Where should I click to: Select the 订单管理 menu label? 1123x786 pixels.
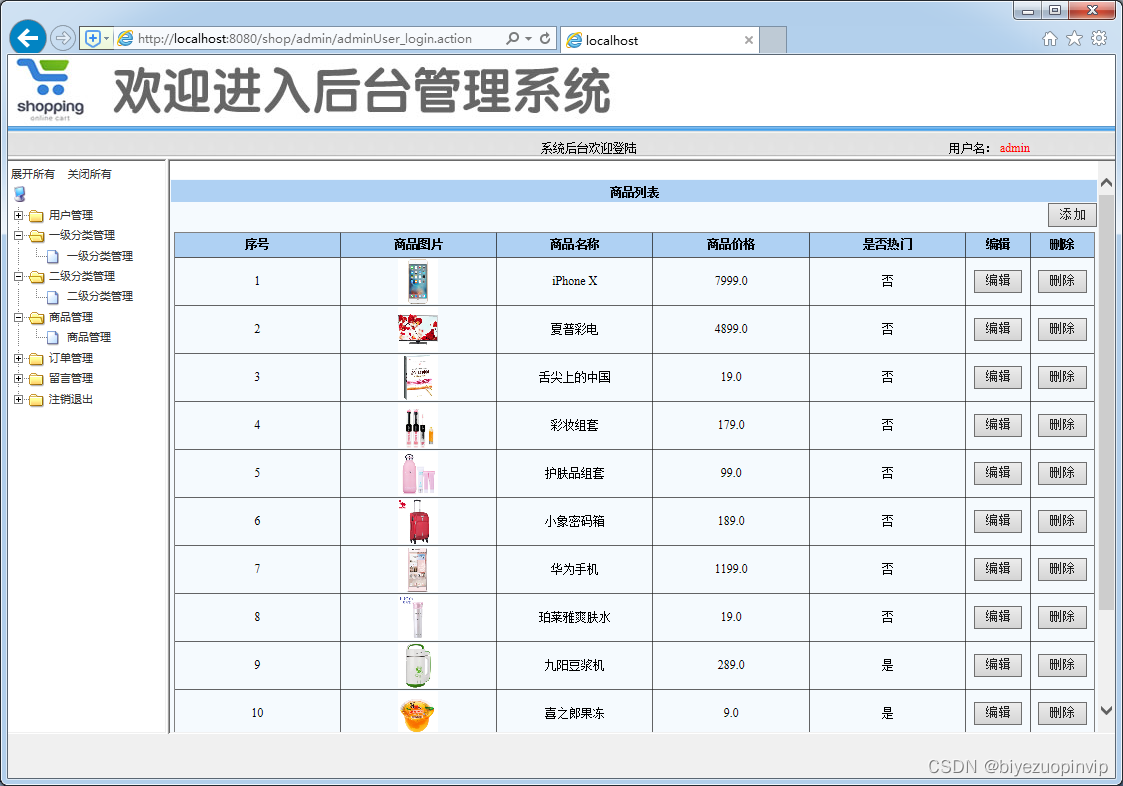(71, 358)
